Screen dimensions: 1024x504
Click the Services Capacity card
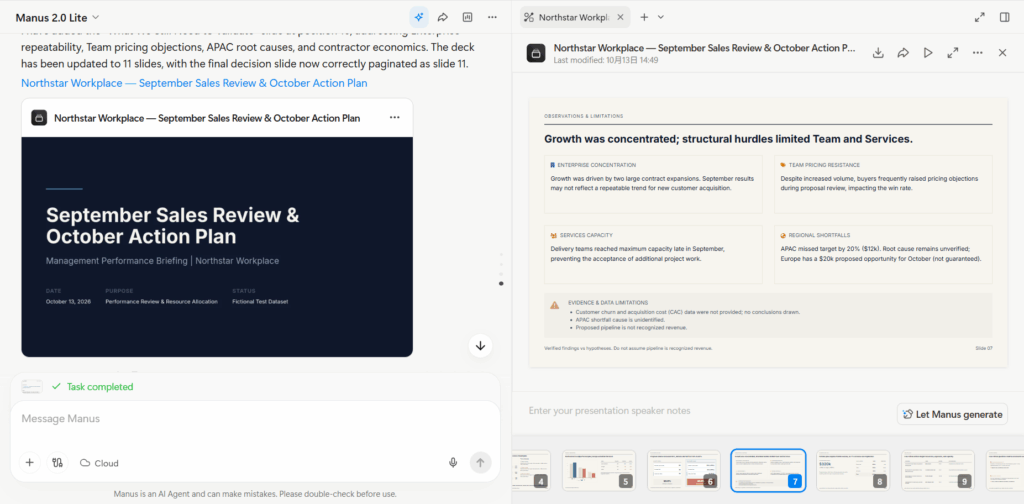click(653, 255)
